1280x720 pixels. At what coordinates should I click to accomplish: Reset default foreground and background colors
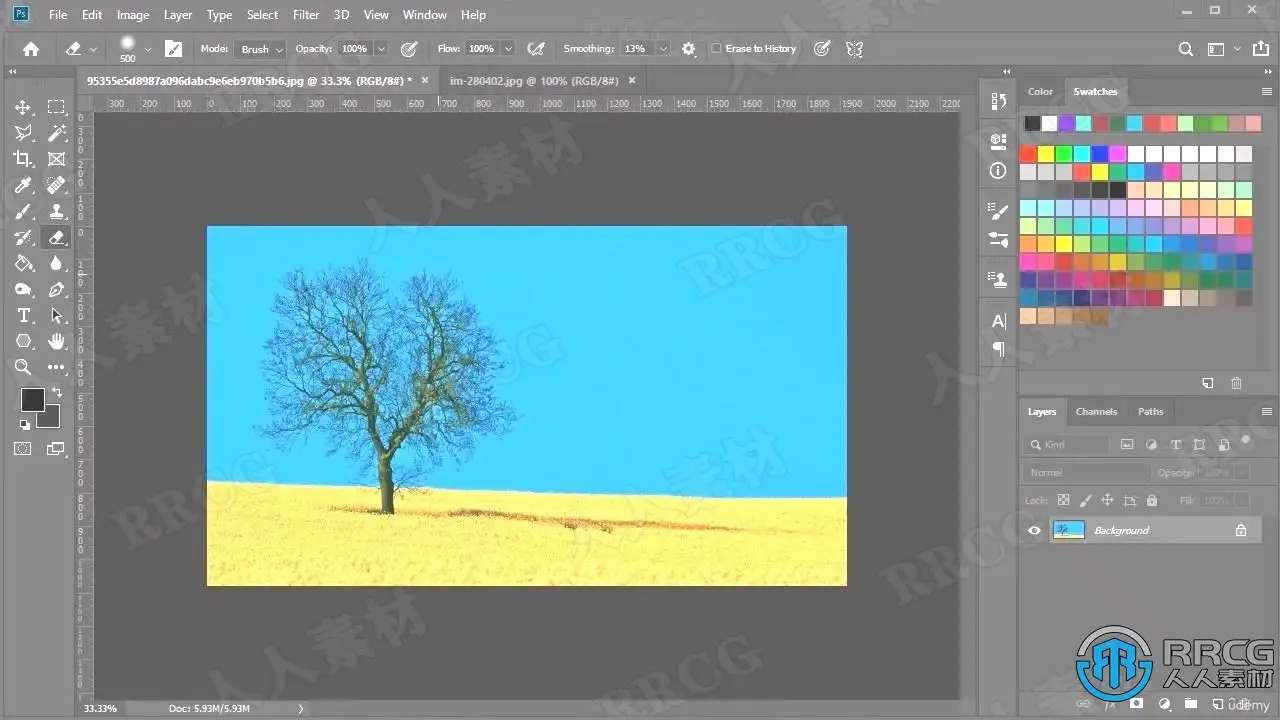pyautogui.click(x=25, y=424)
